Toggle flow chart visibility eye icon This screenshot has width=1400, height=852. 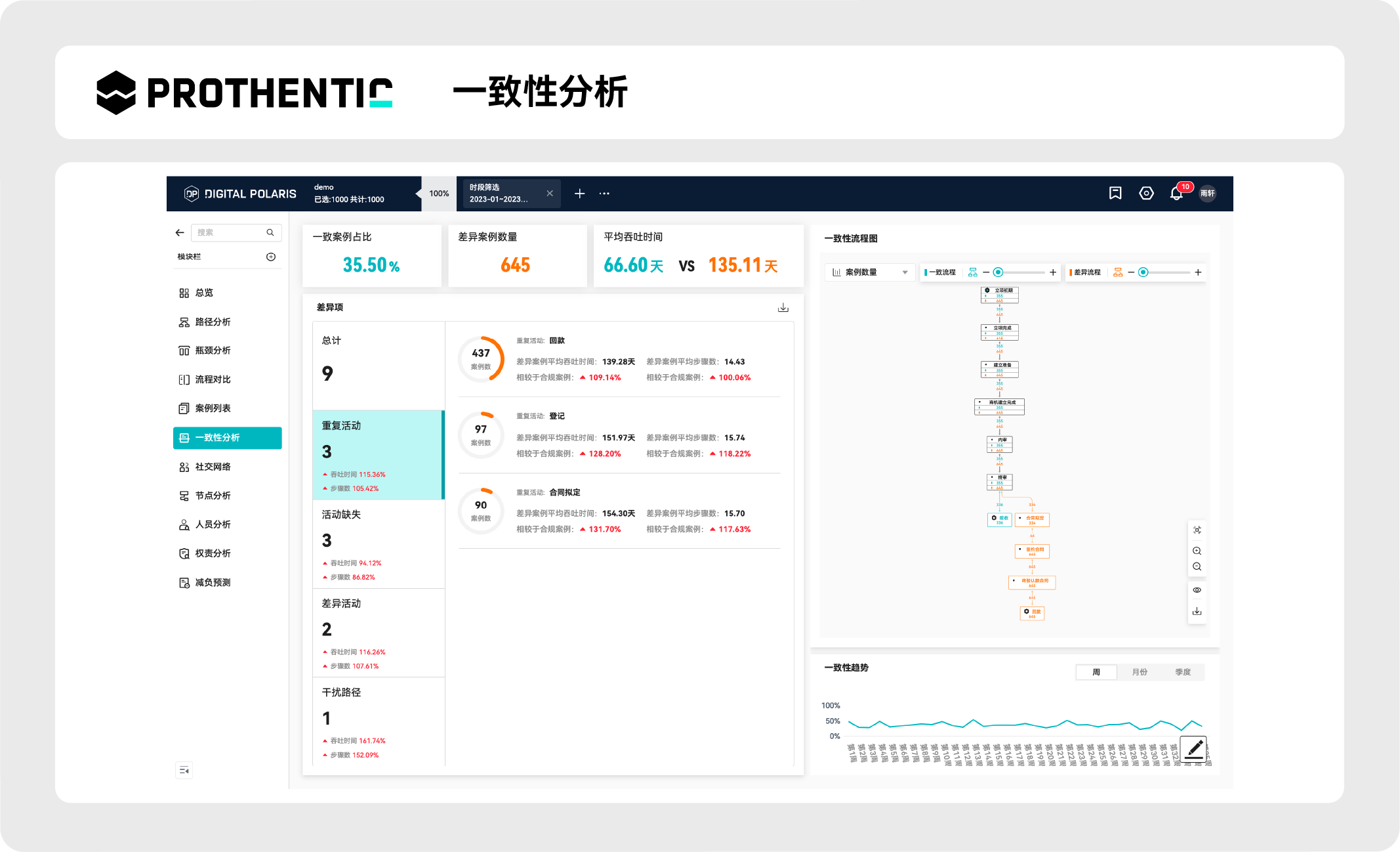tap(1197, 590)
